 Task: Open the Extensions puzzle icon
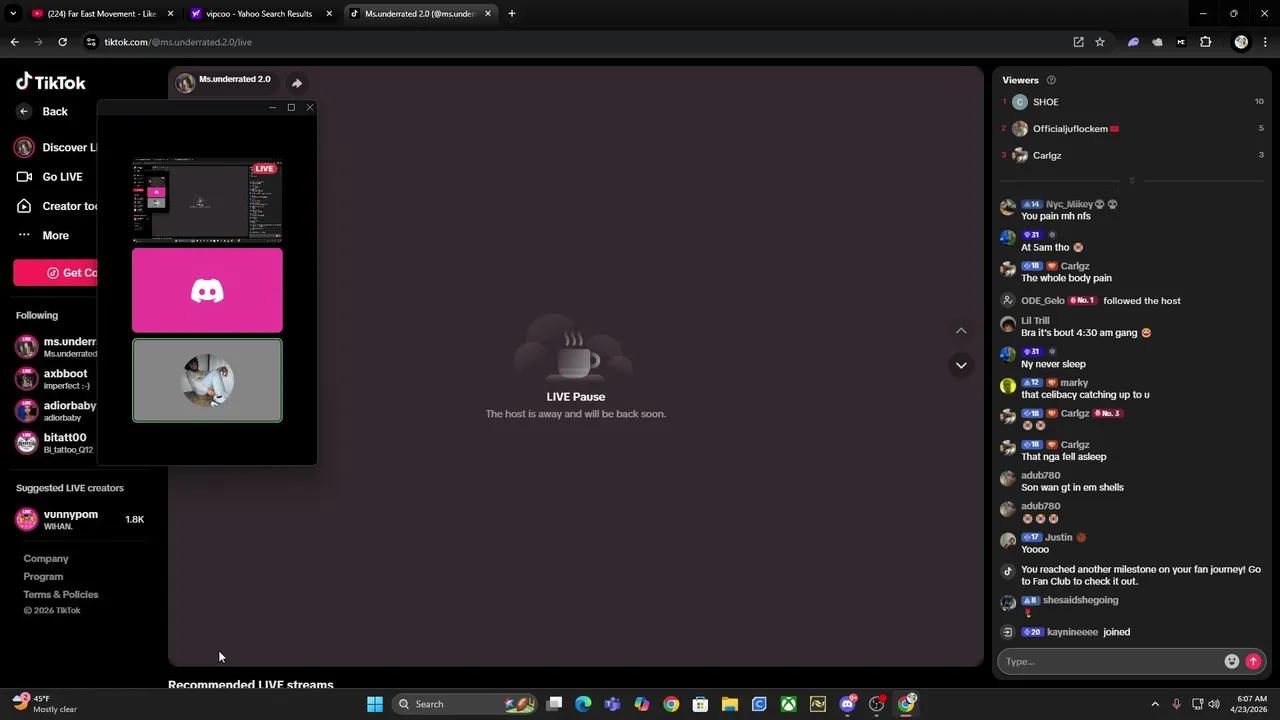coord(1205,42)
